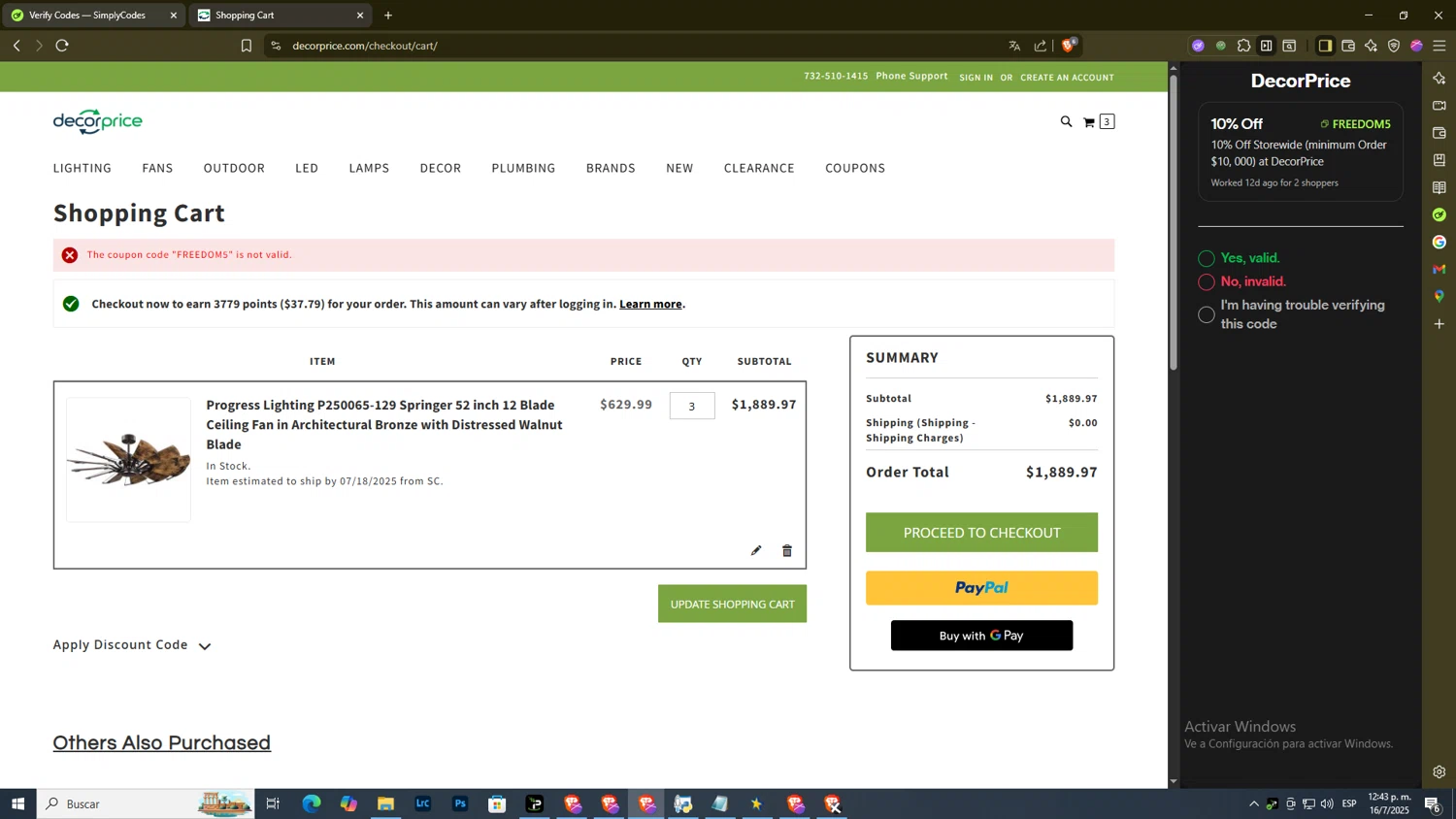The width and height of the screenshot is (1456, 819).
Task: Expand the Apply Discount Code section
Action: coord(132,645)
